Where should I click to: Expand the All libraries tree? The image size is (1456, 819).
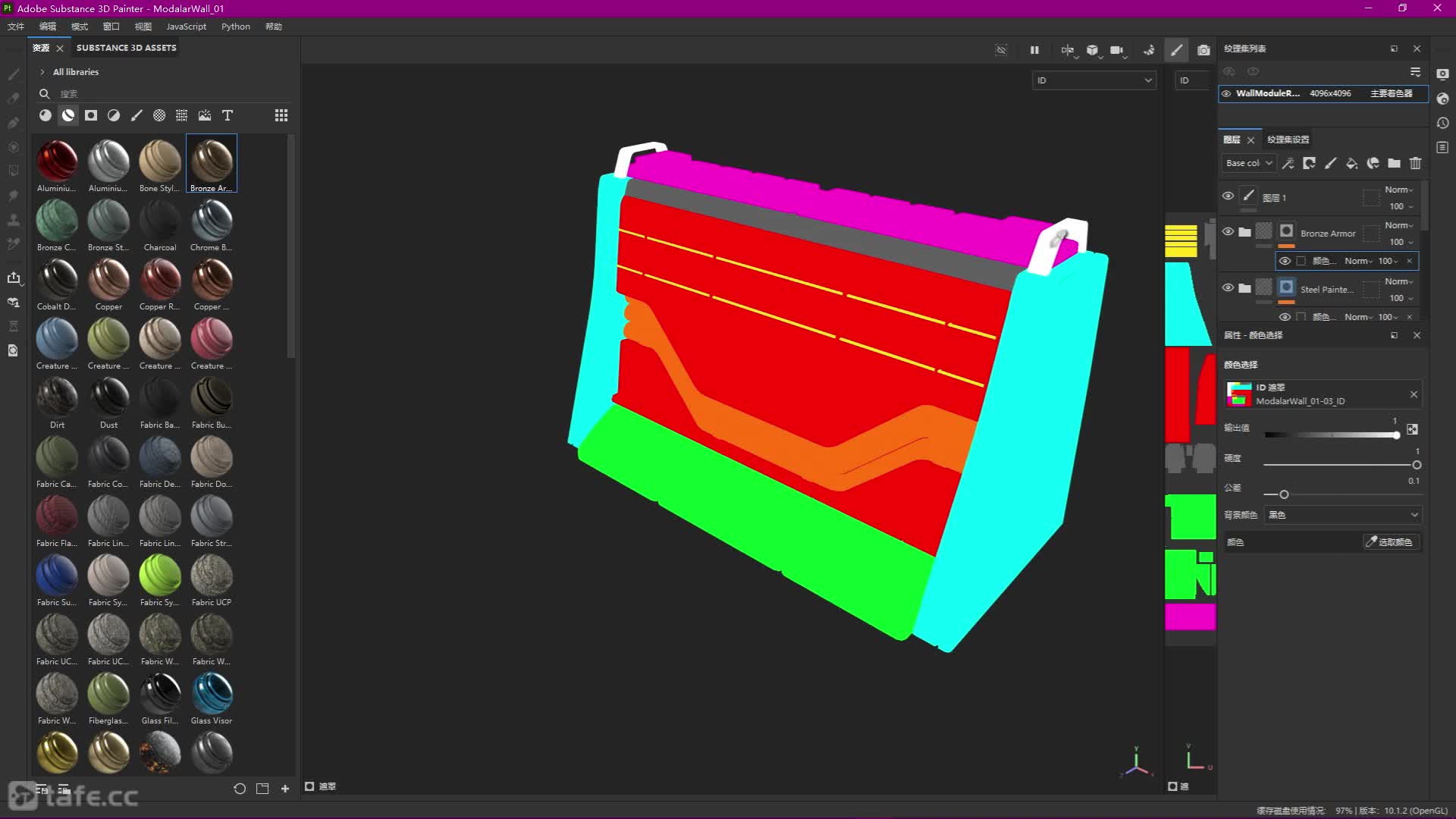[x=42, y=72]
